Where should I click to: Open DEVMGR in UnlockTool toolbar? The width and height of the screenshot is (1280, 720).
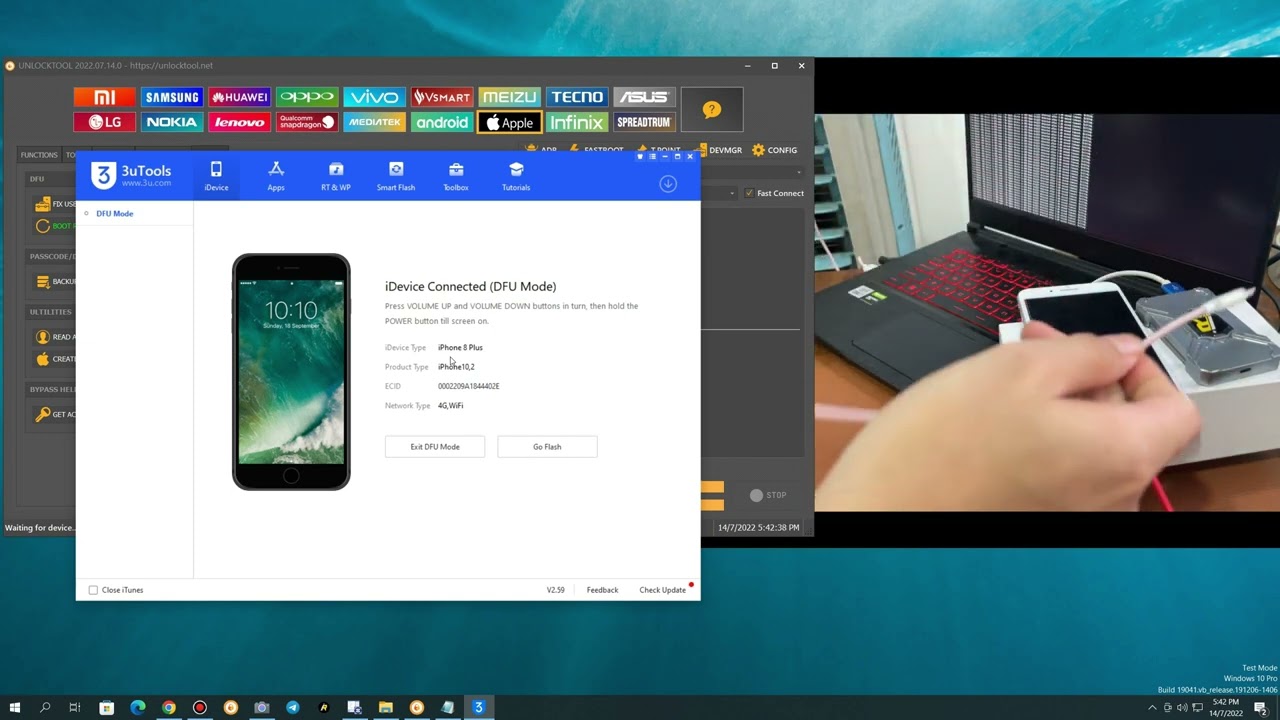(x=719, y=150)
